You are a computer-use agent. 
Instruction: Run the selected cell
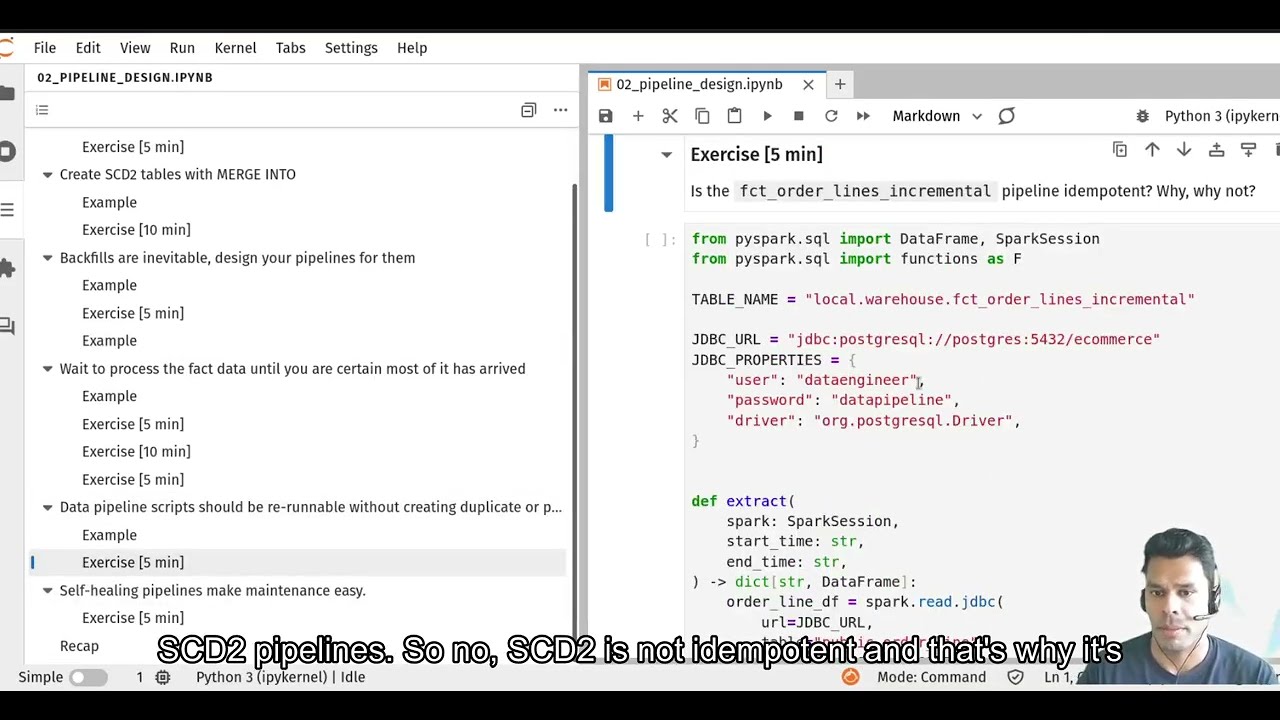(767, 116)
